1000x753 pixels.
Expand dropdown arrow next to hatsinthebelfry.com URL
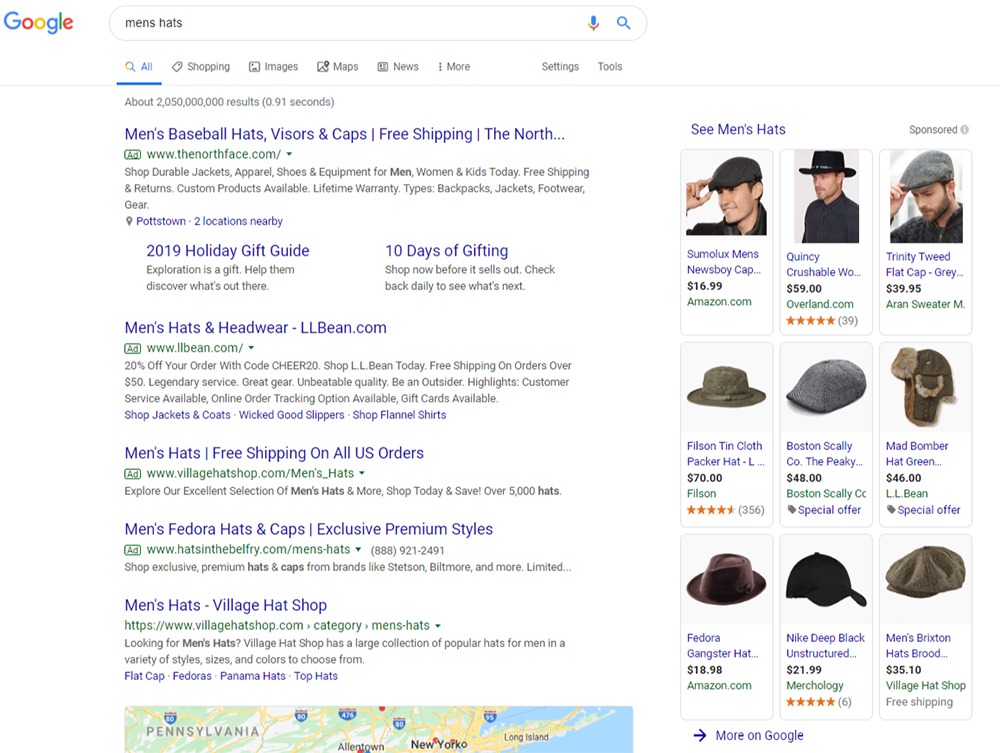[x=358, y=549]
